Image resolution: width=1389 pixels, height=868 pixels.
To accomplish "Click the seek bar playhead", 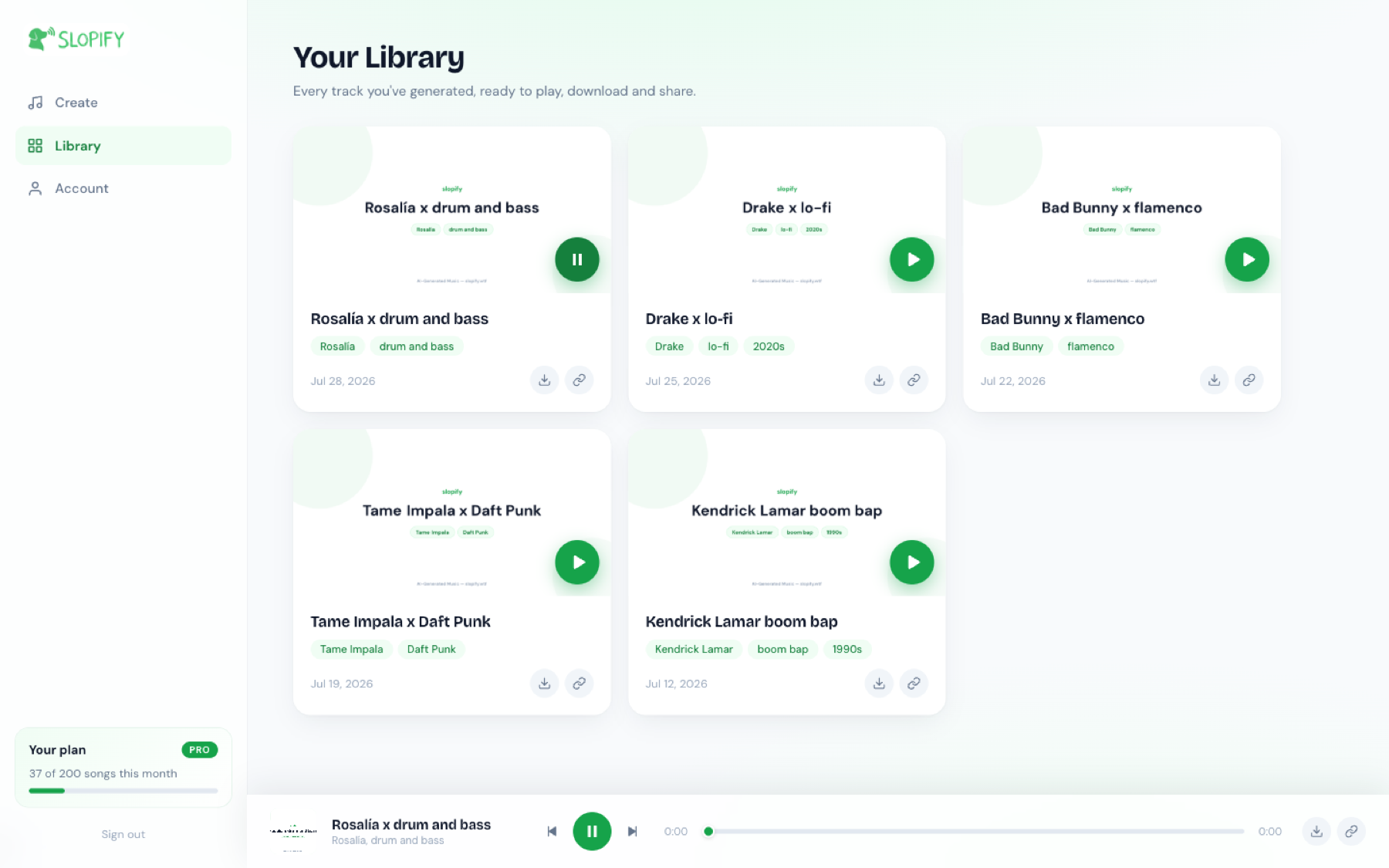I will (x=708, y=832).
